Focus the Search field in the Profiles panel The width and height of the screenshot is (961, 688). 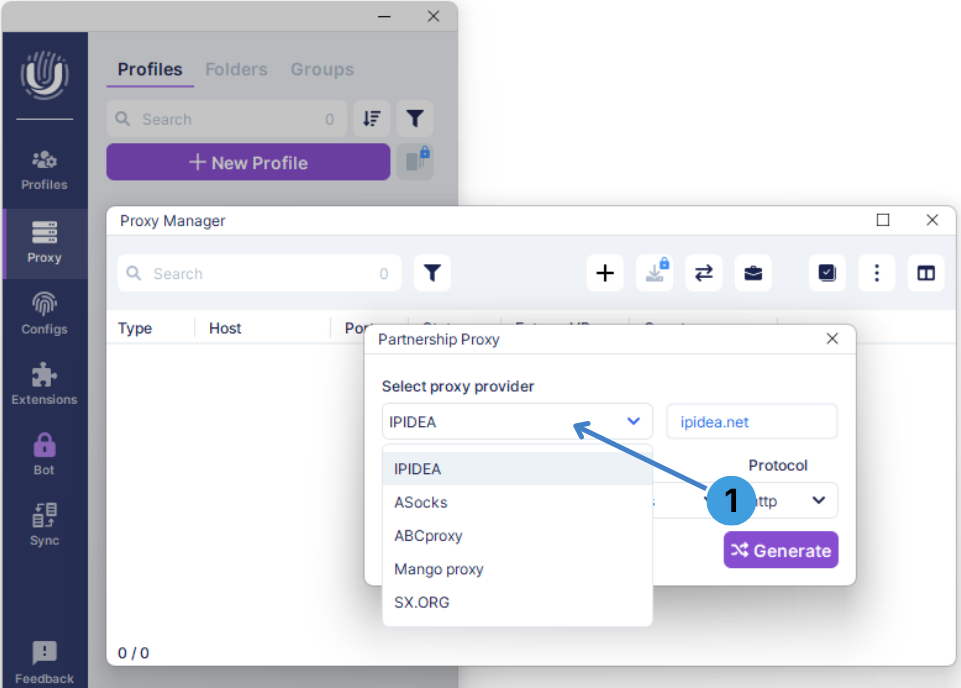point(227,119)
